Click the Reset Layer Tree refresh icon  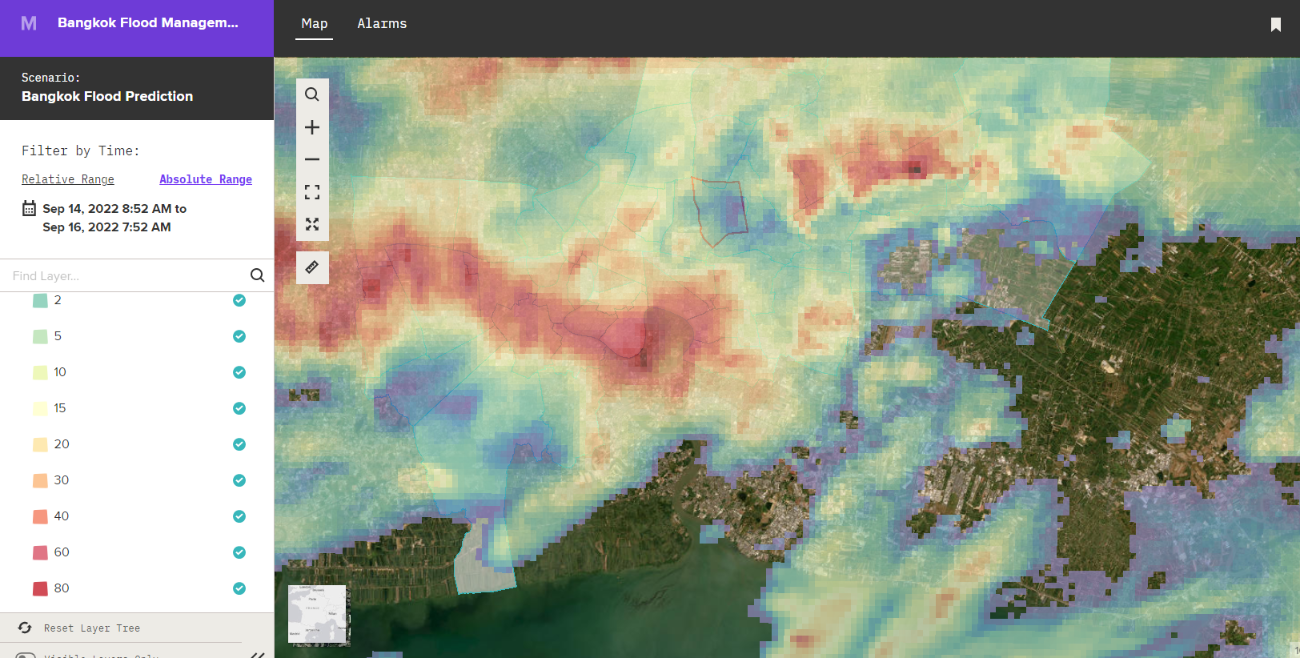[25, 628]
